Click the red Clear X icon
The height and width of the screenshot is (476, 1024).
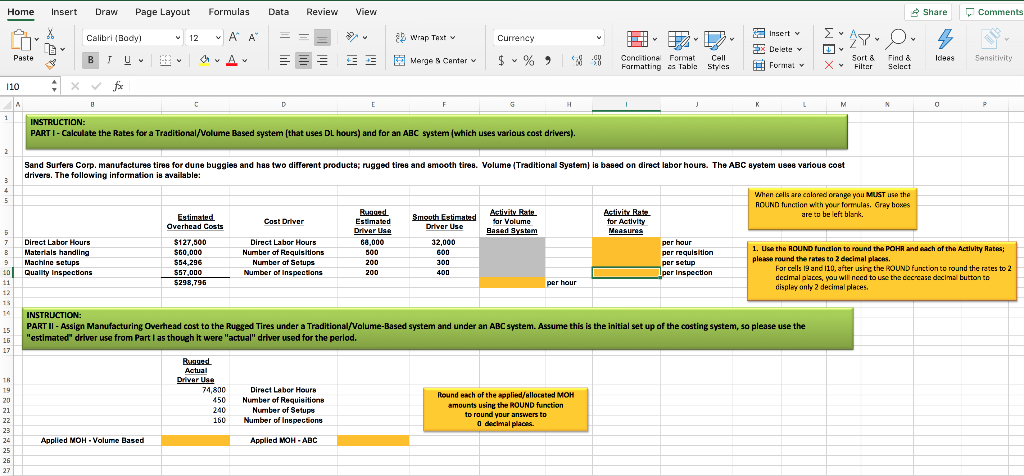tap(827, 64)
